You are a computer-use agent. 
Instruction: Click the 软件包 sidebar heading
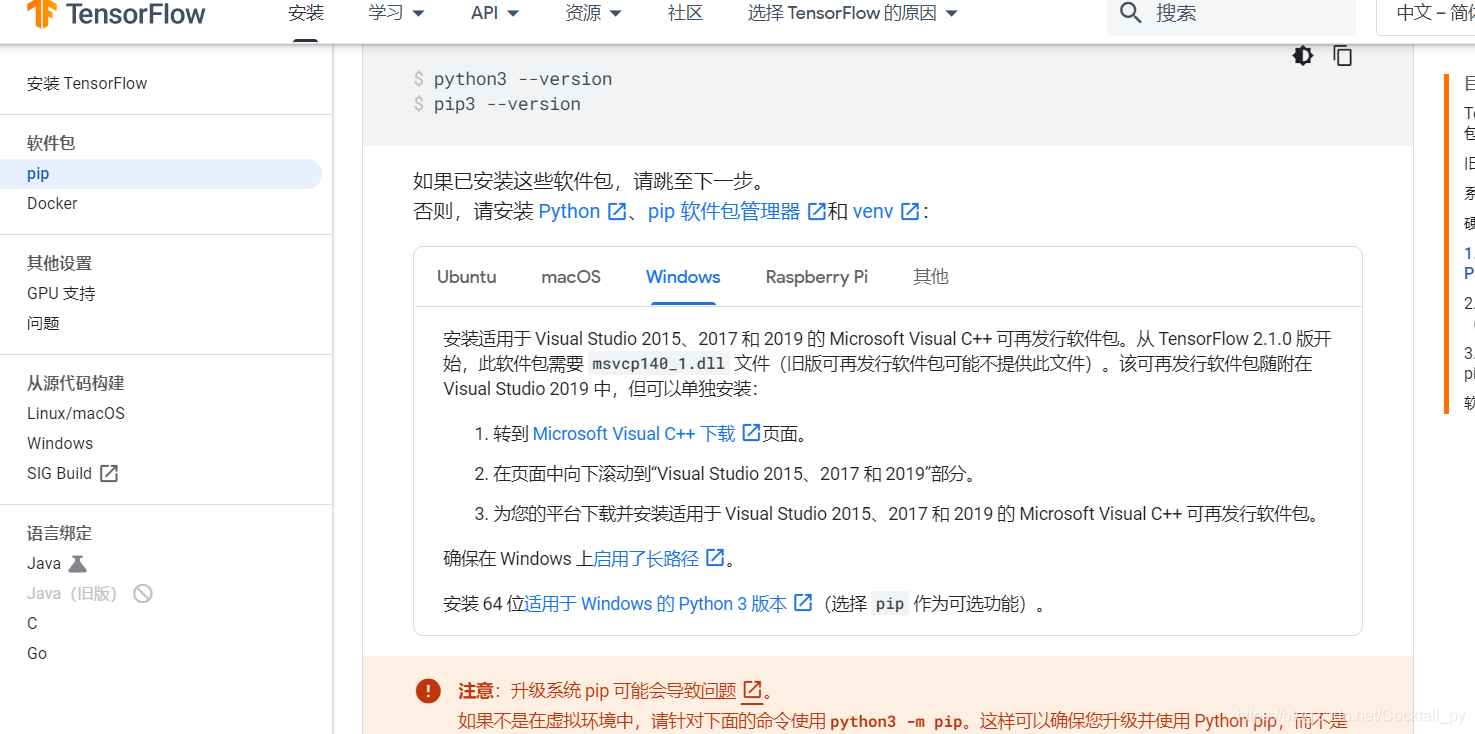(x=51, y=143)
